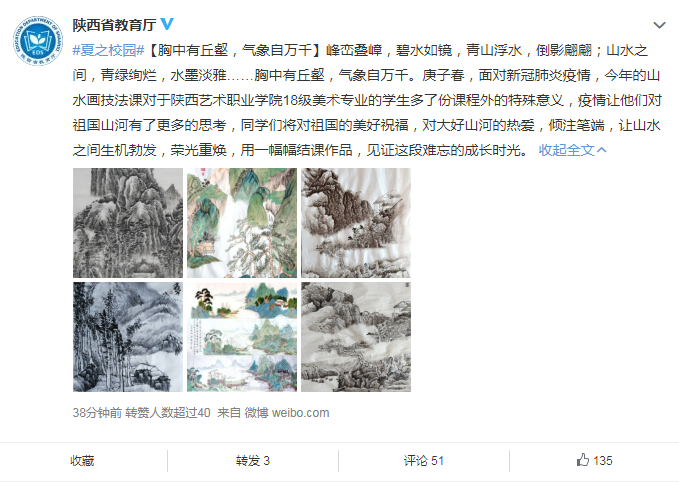Click 转发 3 to repost
Screen dimensions: 679x482
coord(253,460)
